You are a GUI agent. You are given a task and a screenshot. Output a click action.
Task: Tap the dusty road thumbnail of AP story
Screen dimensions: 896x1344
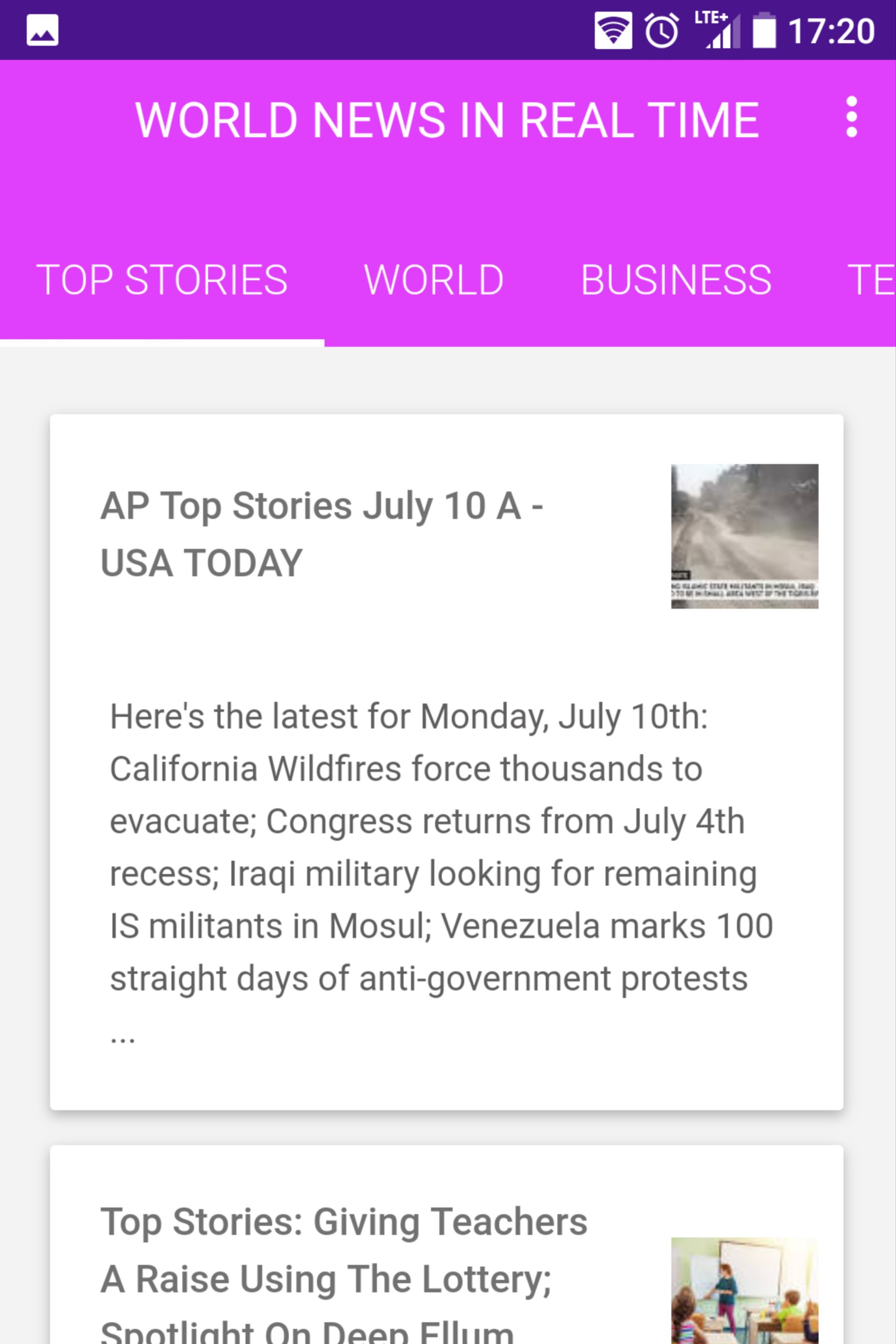pyautogui.click(x=745, y=536)
